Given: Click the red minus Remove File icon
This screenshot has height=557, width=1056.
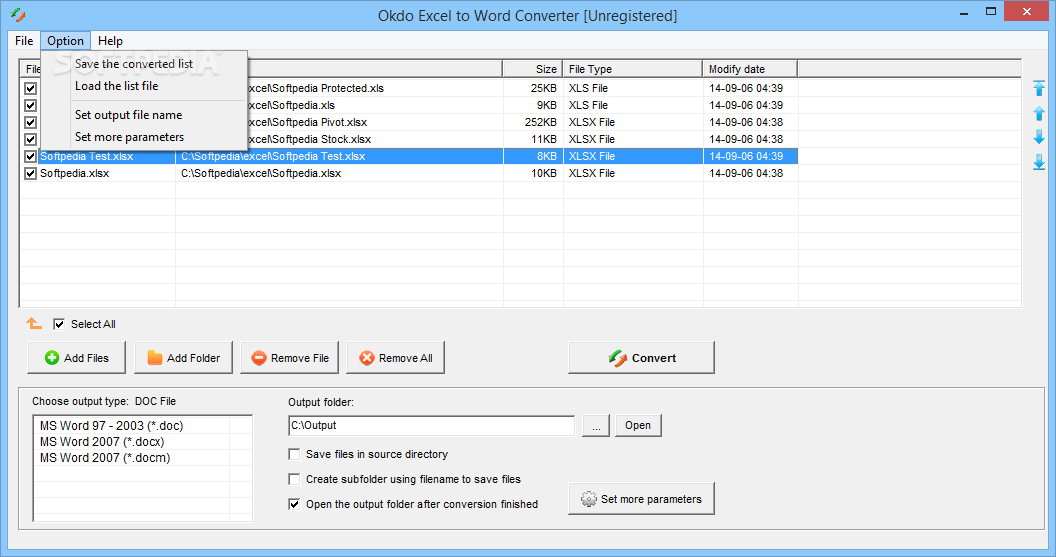Looking at the screenshot, I should click(x=259, y=358).
